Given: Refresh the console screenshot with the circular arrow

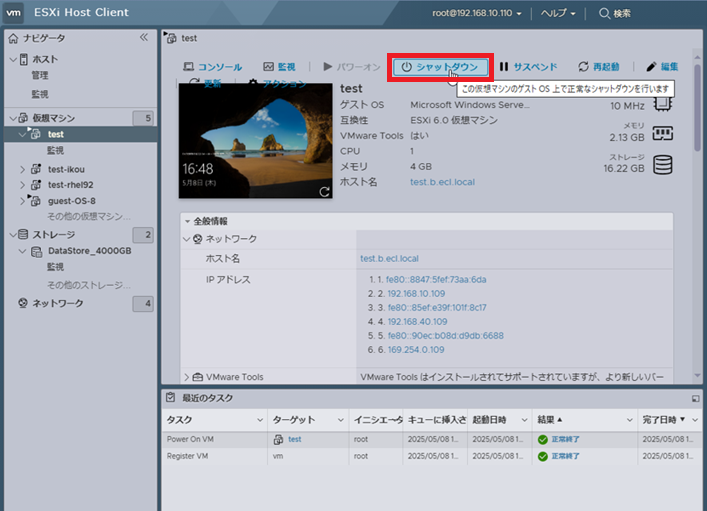Looking at the screenshot, I should pyautogui.click(x=324, y=192).
